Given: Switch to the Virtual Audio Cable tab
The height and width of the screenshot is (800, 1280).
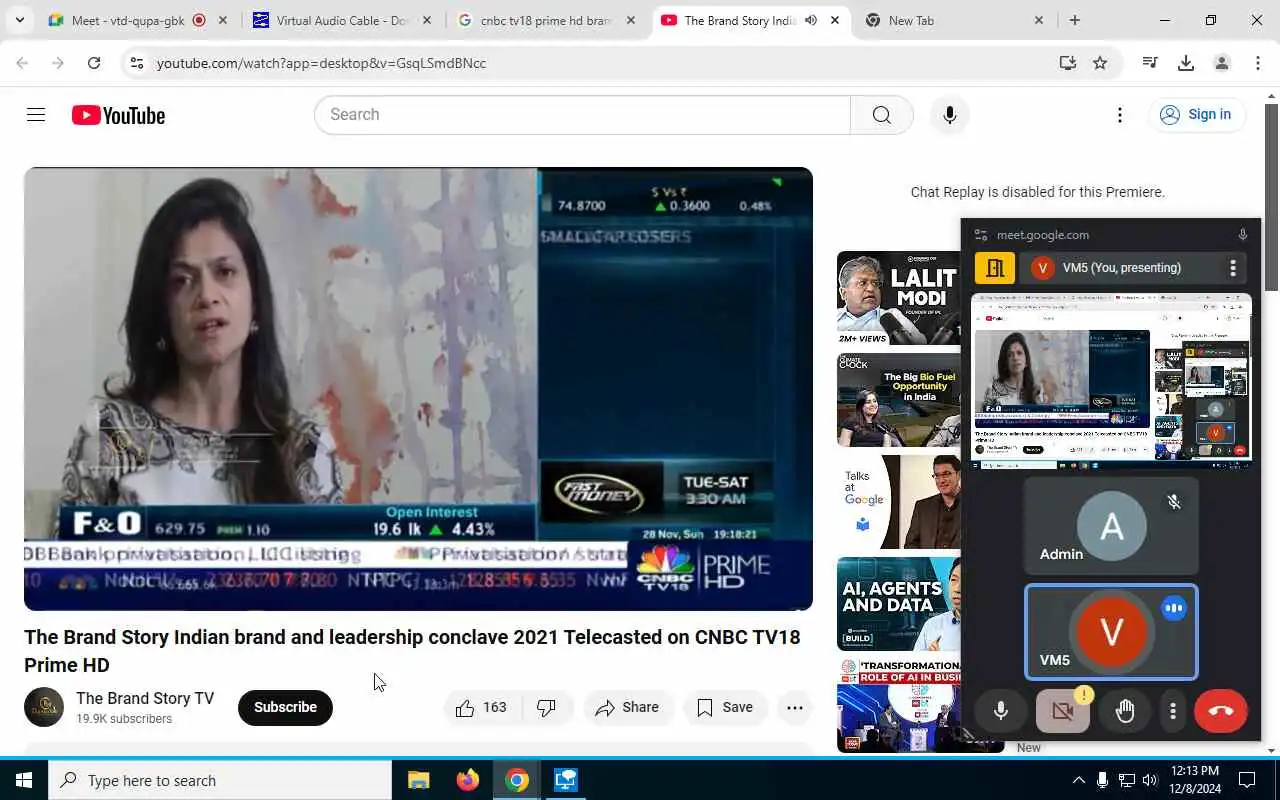Looking at the screenshot, I should pos(343,20).
